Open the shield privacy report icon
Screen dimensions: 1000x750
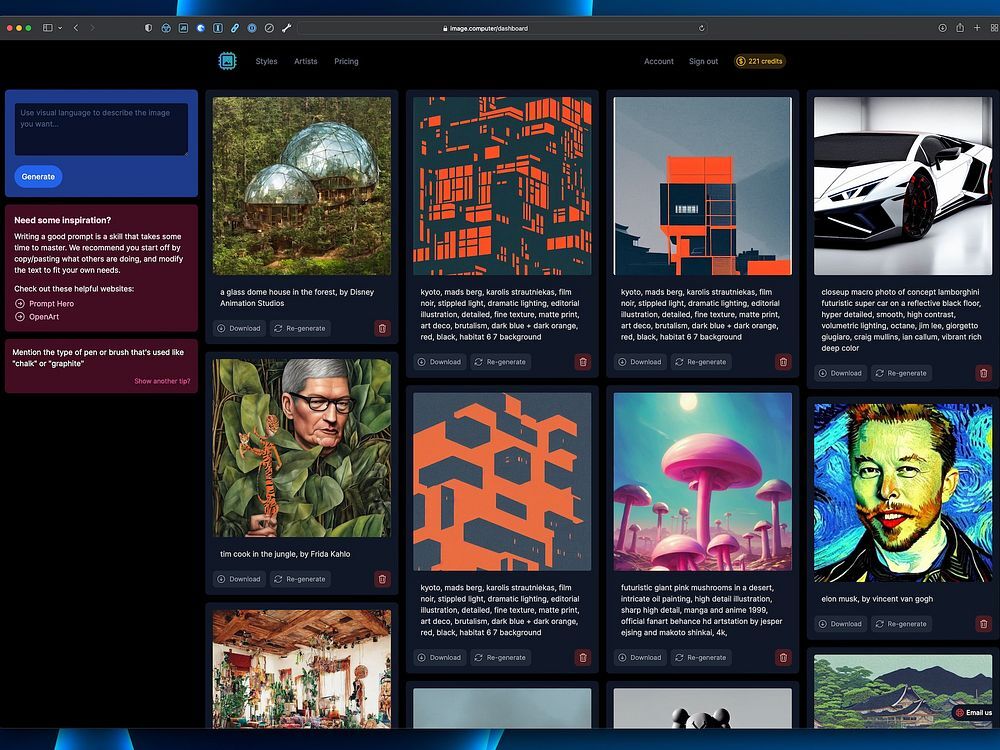[149, 28]
